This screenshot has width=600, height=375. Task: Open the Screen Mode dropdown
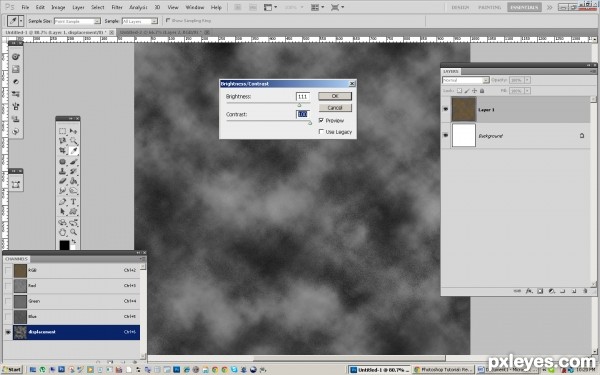pyautogui.click(x=337, y=7)
